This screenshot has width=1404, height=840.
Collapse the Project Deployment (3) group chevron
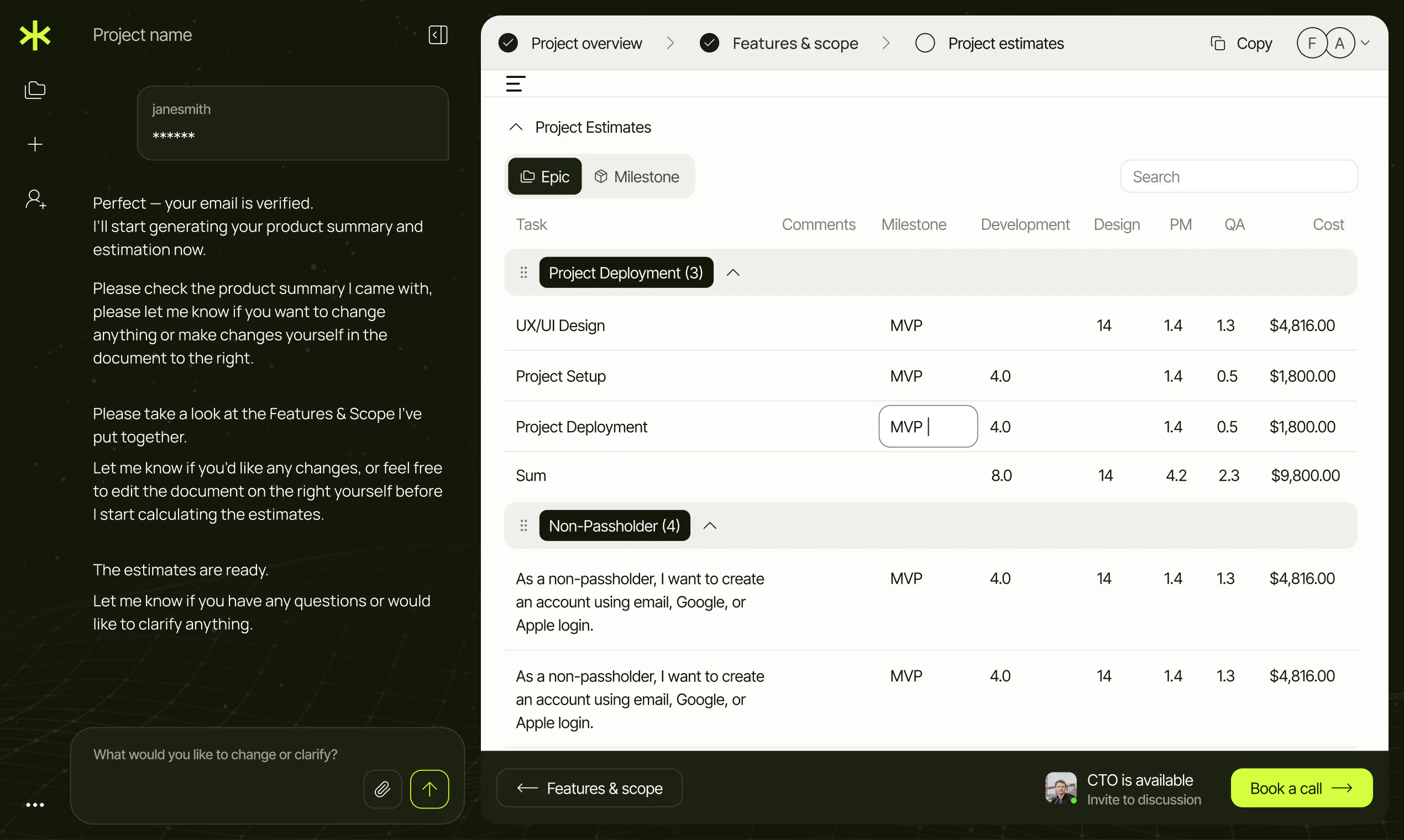click(x=732, y=273)
